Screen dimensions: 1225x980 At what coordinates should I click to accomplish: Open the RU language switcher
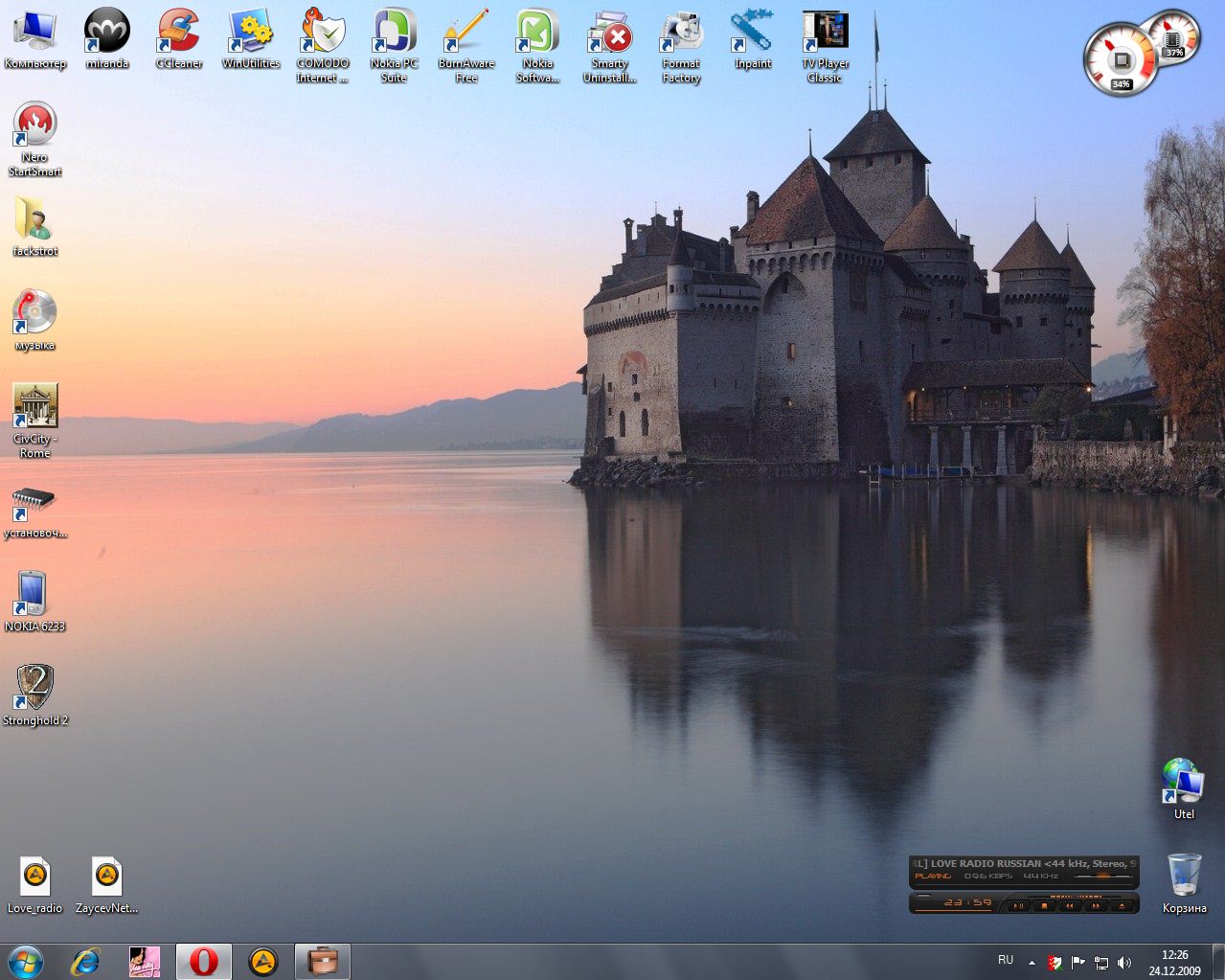point(1006,960)
